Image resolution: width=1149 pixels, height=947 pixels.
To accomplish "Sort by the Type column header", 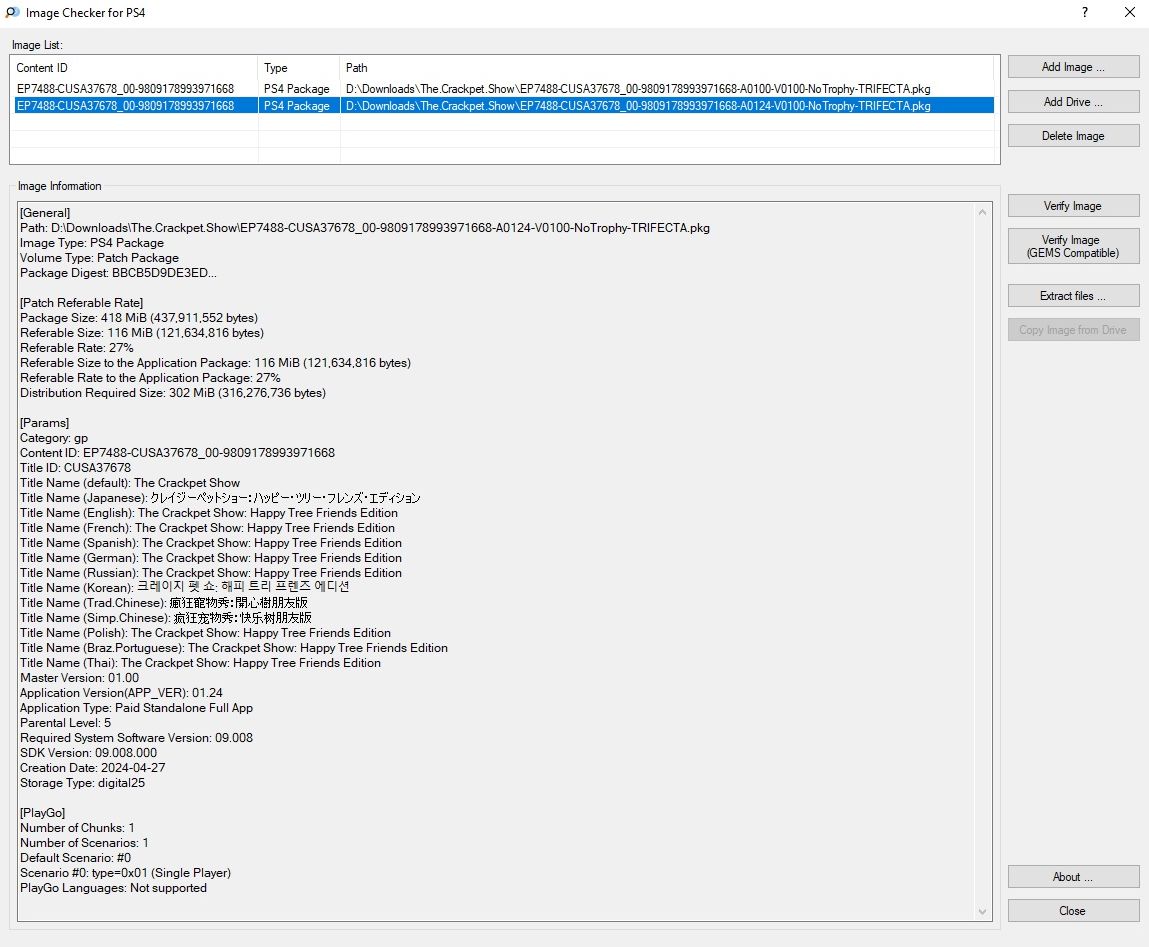I will coord(299,68).
